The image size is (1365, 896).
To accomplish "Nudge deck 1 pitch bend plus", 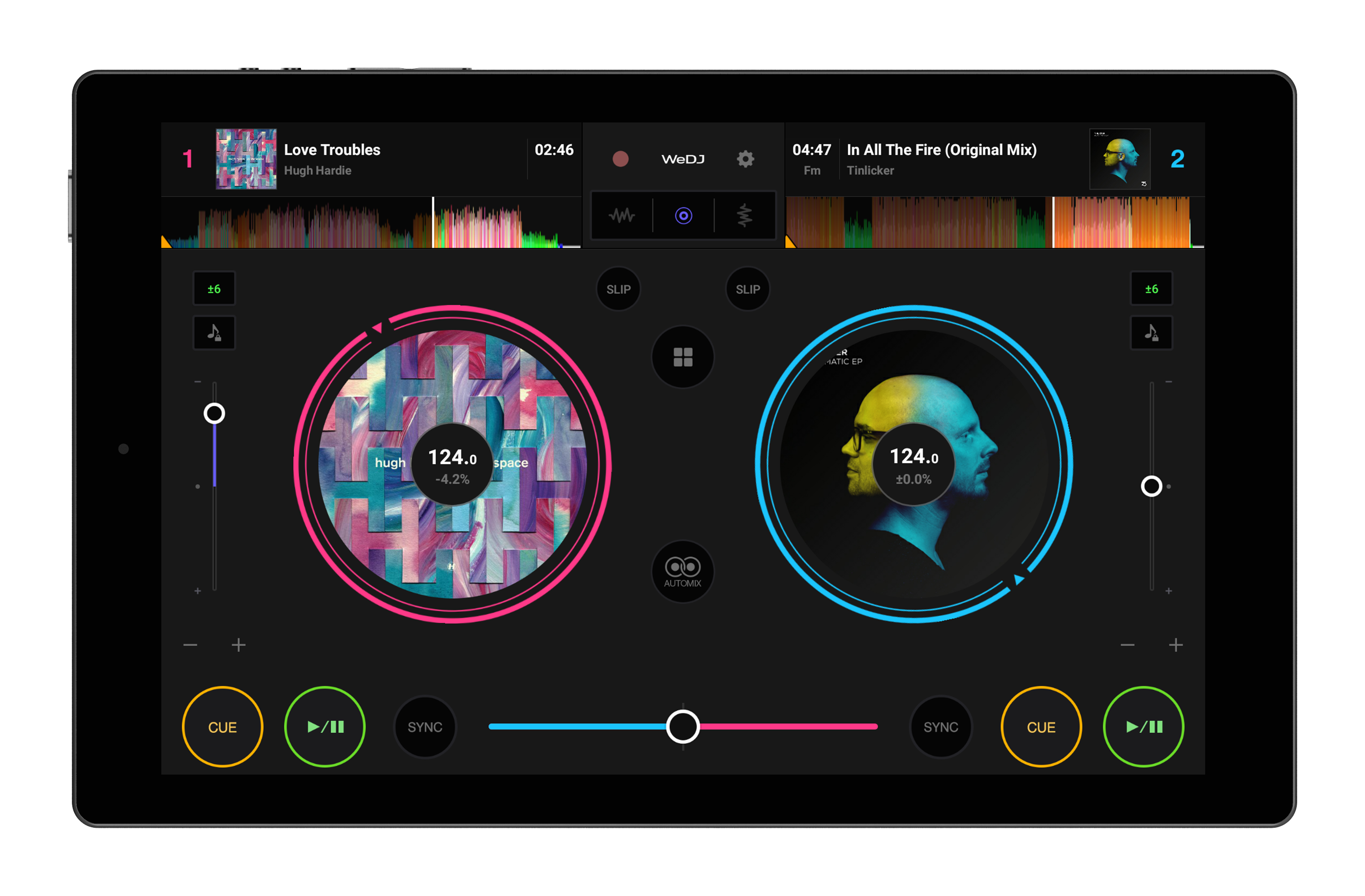I will point(238,645).
